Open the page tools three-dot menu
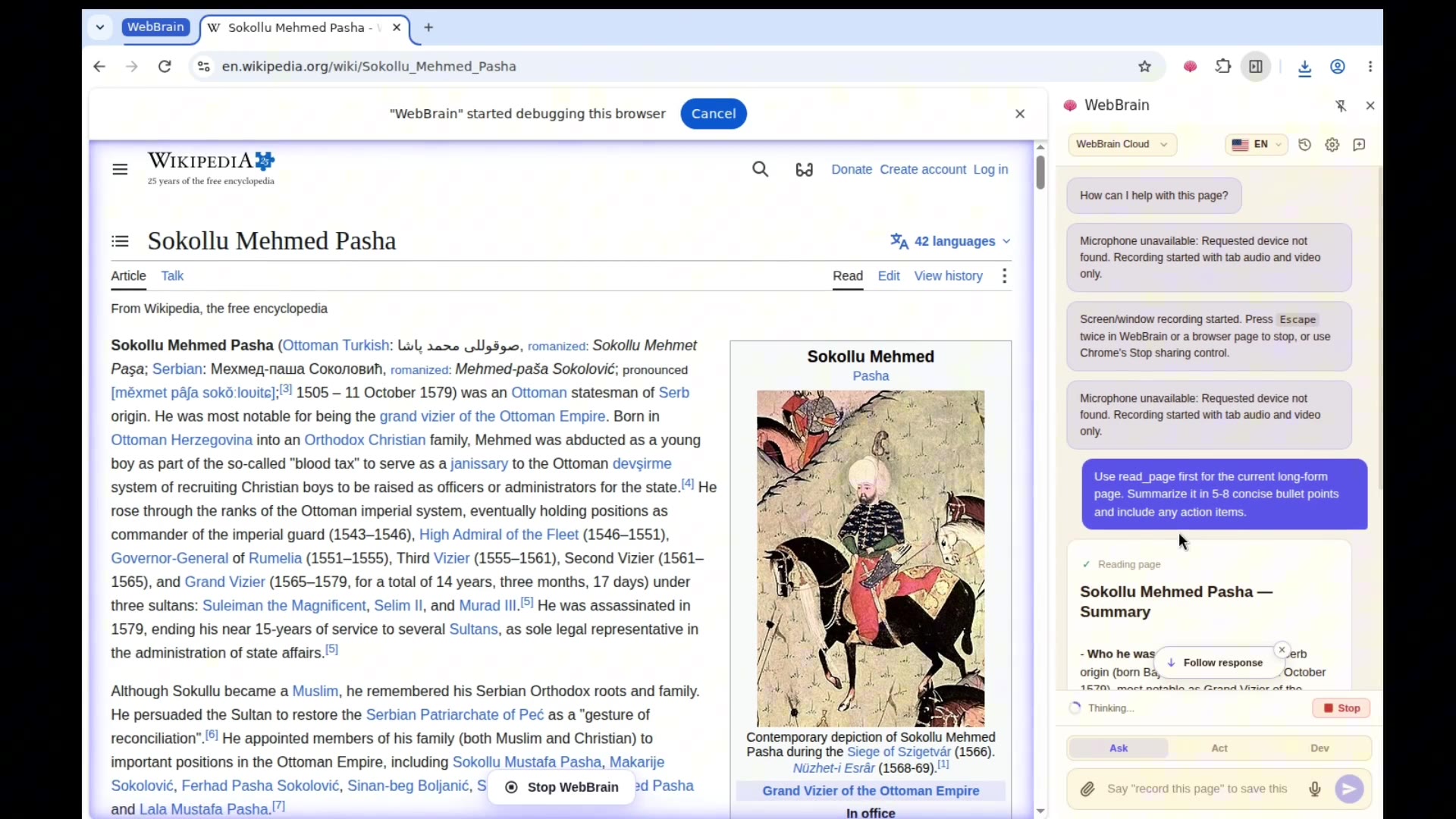Image resolution: width=1456 pixels, height=819 pixels. coord(1005,276)
